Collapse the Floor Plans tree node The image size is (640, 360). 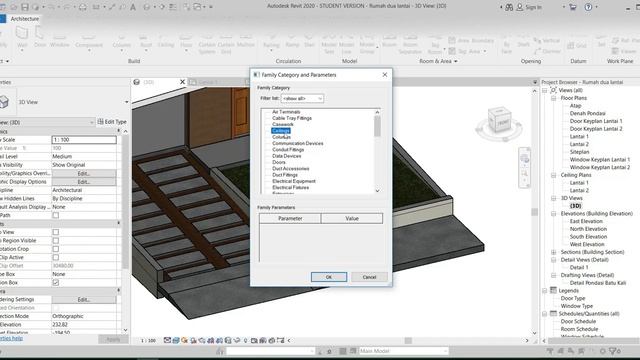[553, 98]
